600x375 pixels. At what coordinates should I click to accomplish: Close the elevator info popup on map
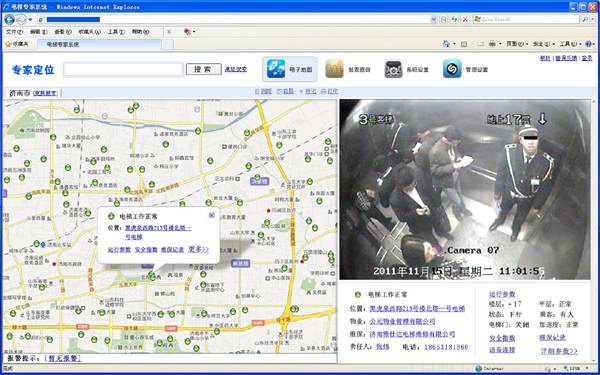point(211,215)
